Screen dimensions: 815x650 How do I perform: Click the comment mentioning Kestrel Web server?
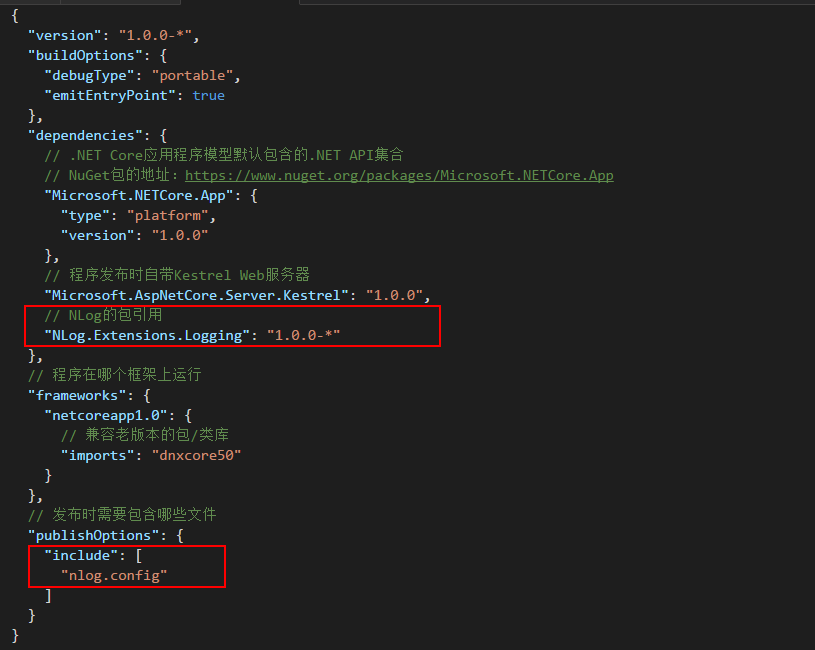point(177,275)
